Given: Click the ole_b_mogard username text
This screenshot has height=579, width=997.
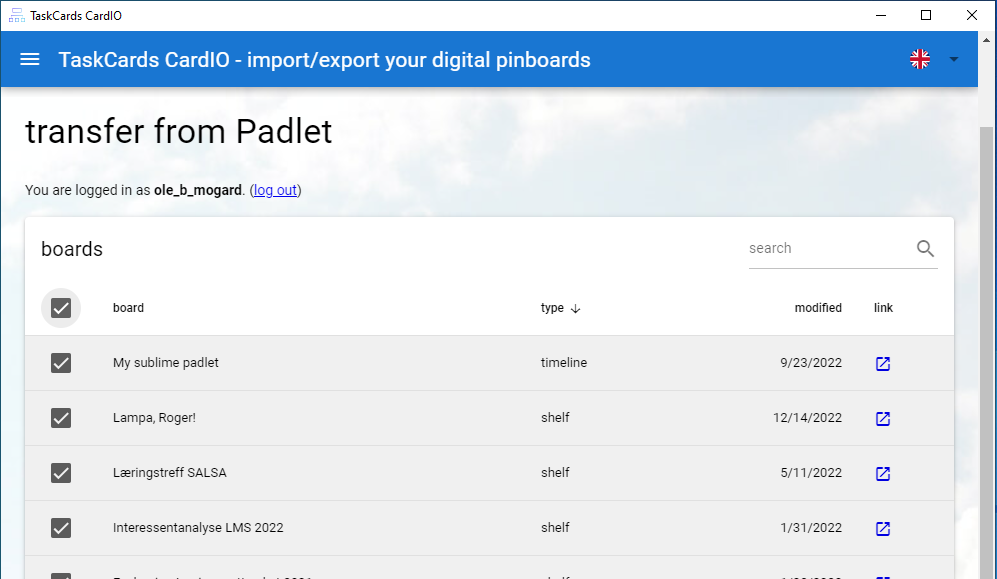Looking at the screenshot, I should coord(198,190).
